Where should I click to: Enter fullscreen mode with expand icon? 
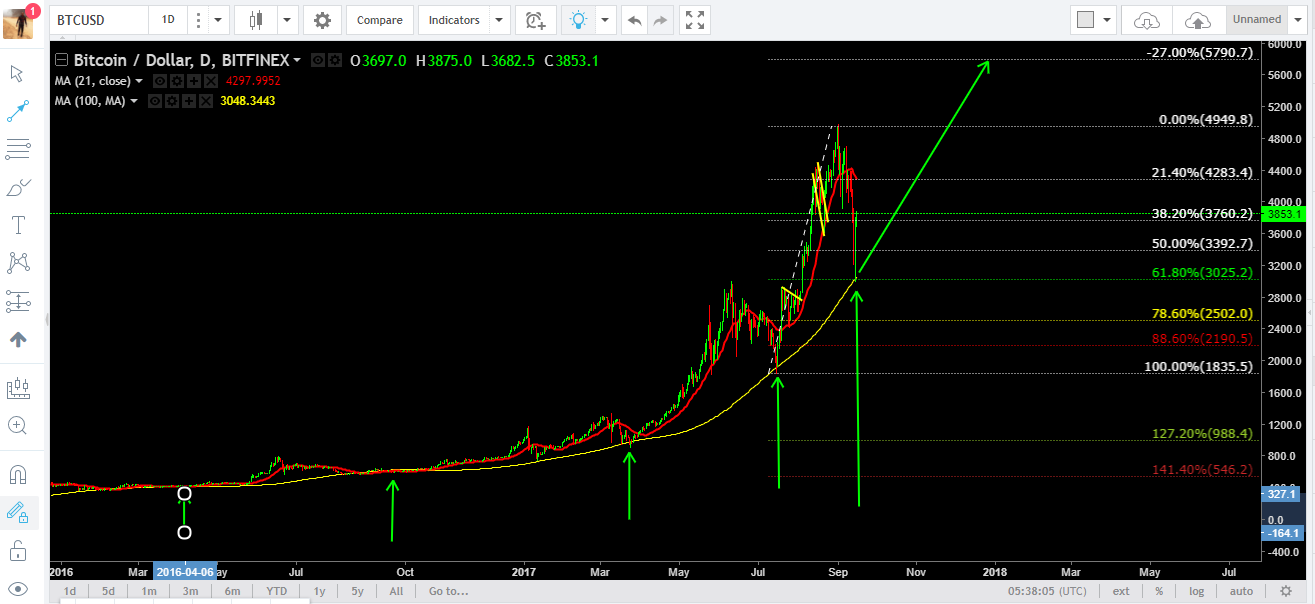pyautogui.click(x=695, y=19)
